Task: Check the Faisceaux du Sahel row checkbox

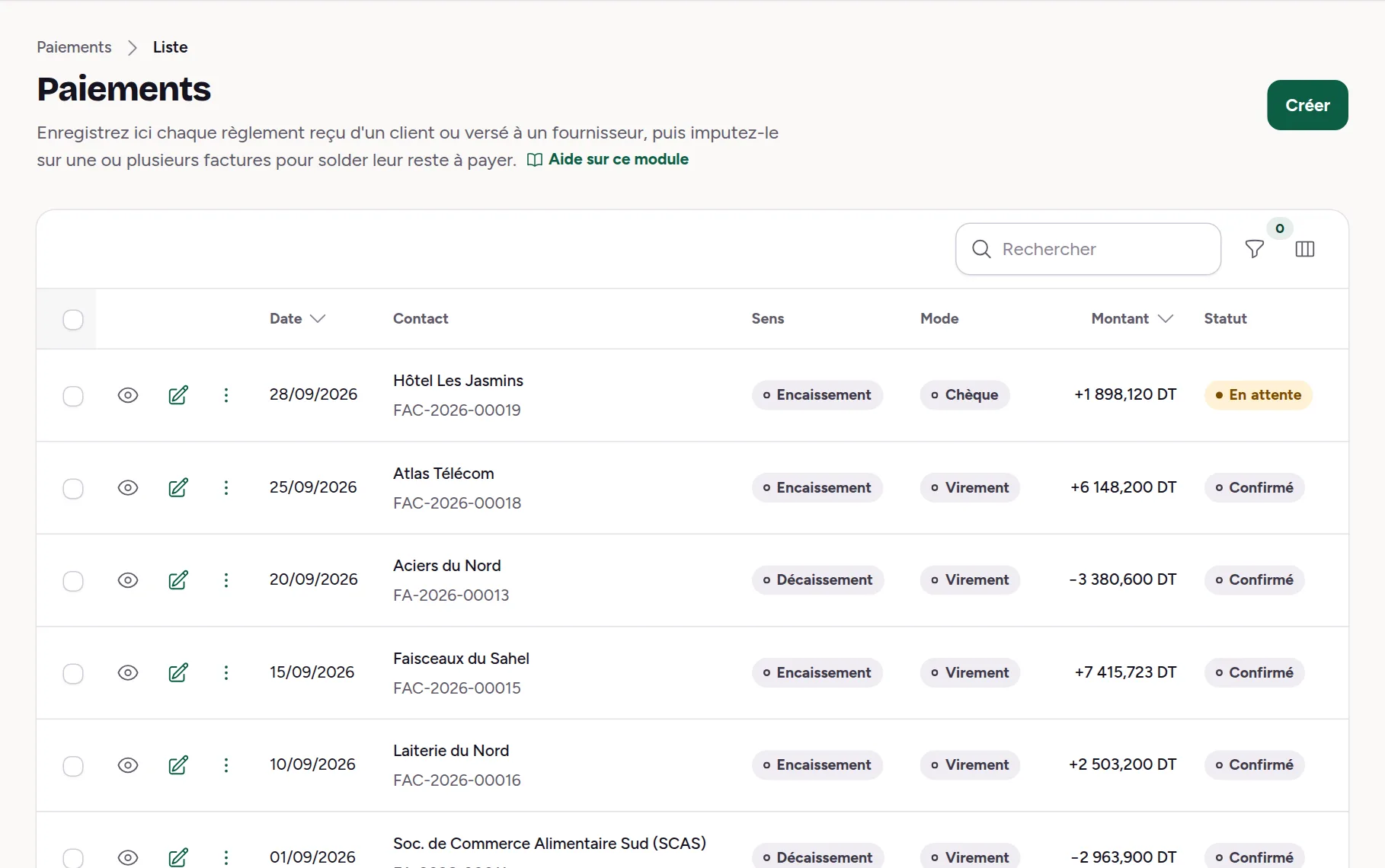Action: [x=73, y=674]
